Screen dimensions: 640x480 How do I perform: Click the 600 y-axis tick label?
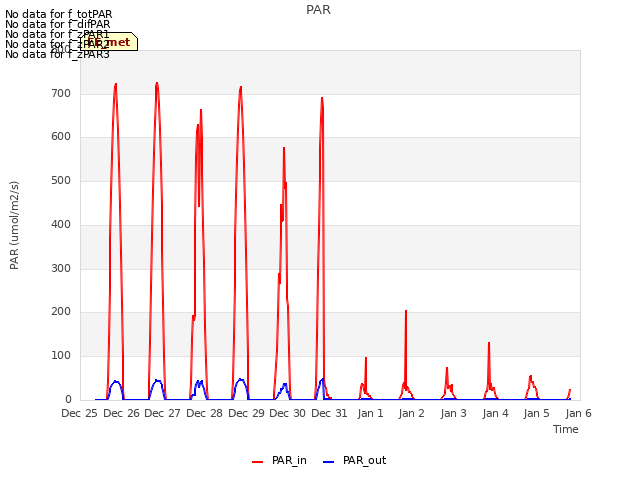click(x=61, y=137)
